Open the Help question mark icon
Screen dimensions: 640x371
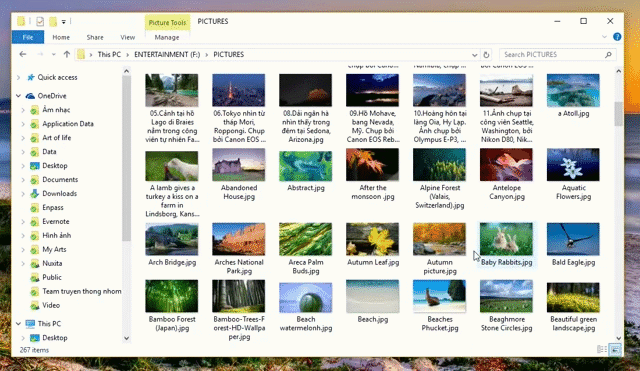coord(617,37)
